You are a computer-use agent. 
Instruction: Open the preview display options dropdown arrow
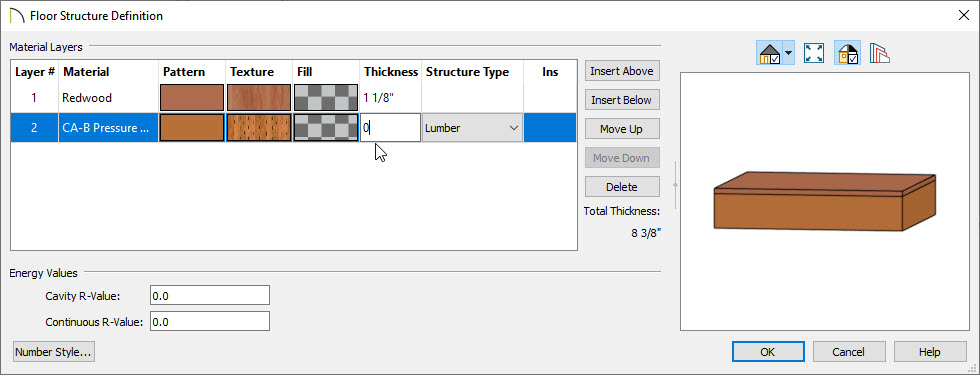tap(788, 53)
